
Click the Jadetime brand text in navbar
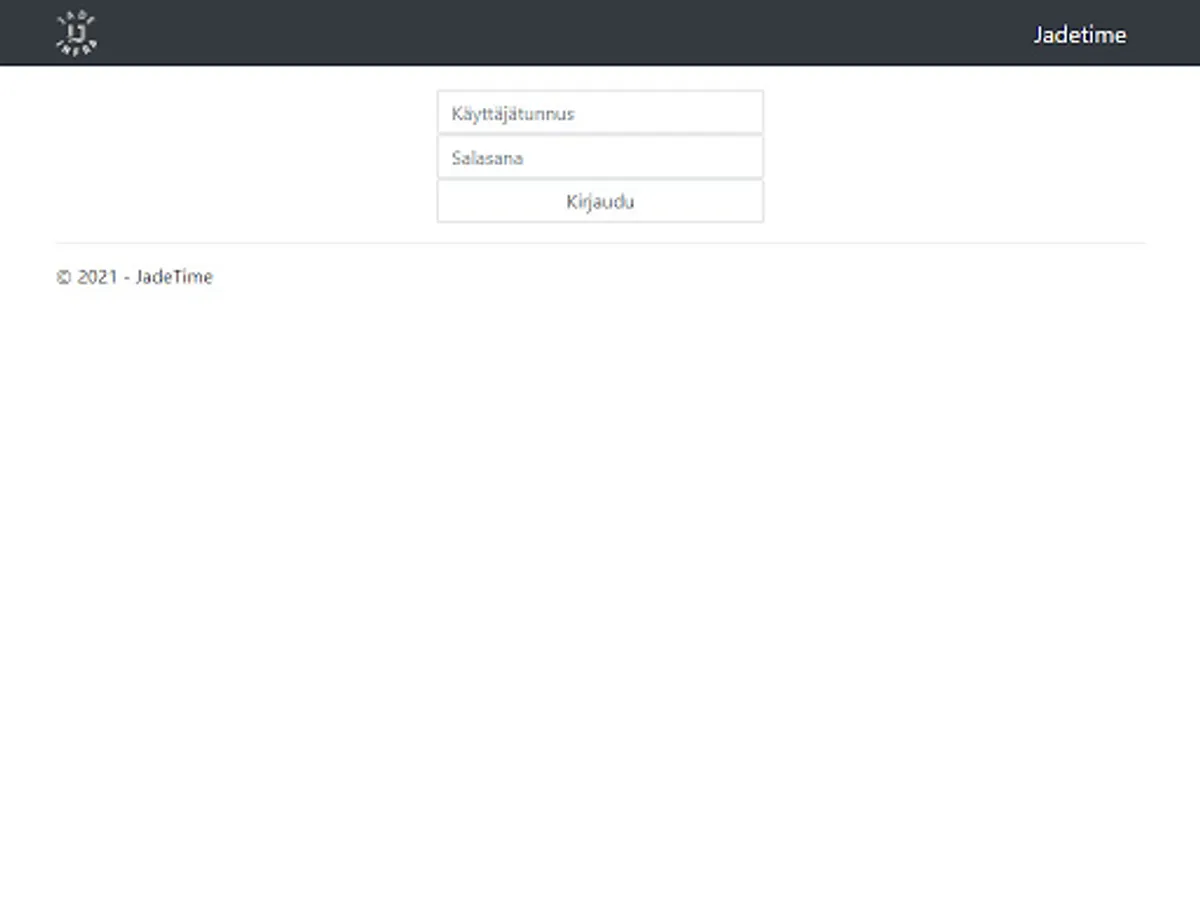tap(1080, 34)
